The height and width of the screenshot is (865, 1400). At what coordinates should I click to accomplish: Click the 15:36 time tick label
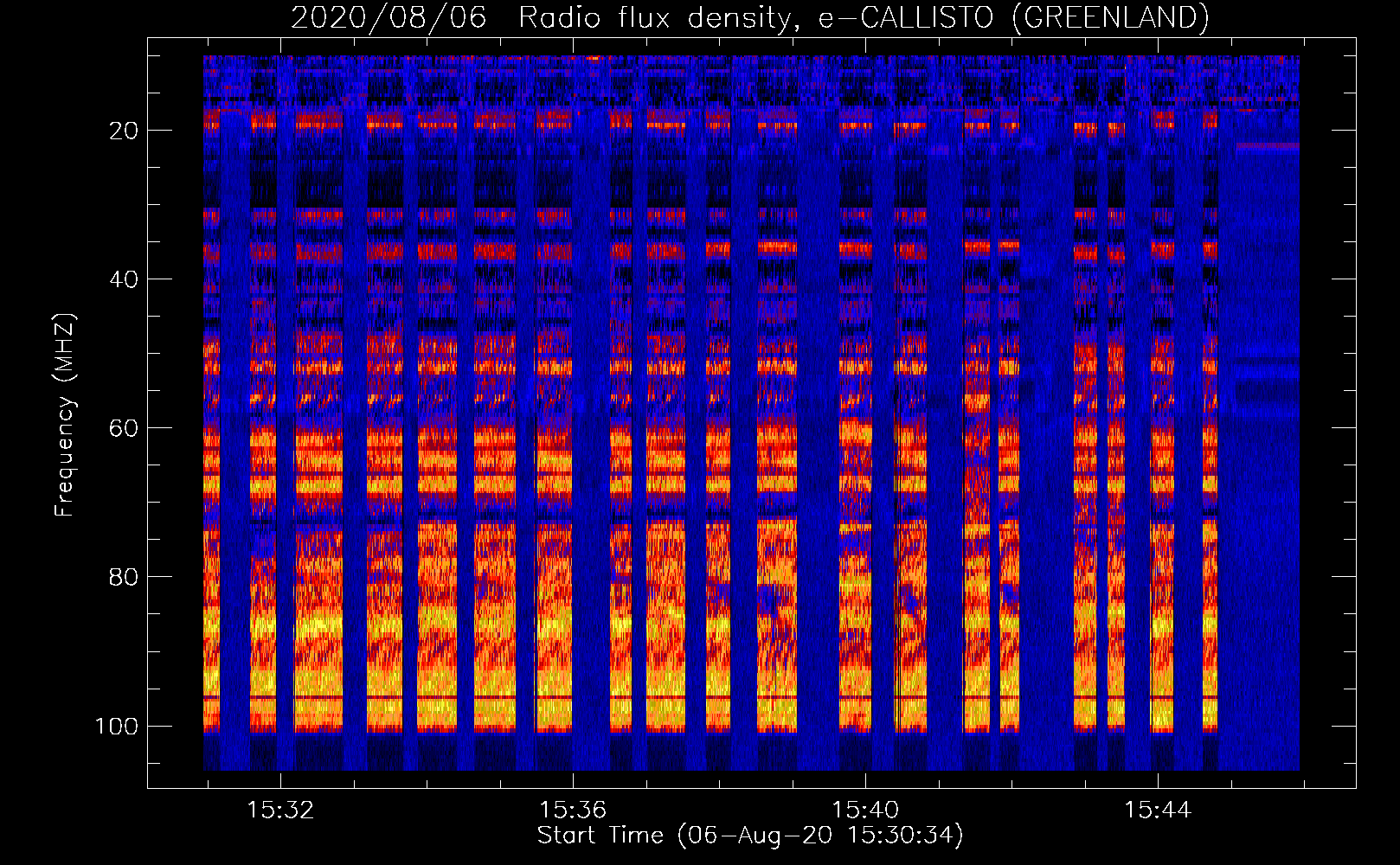573,811
